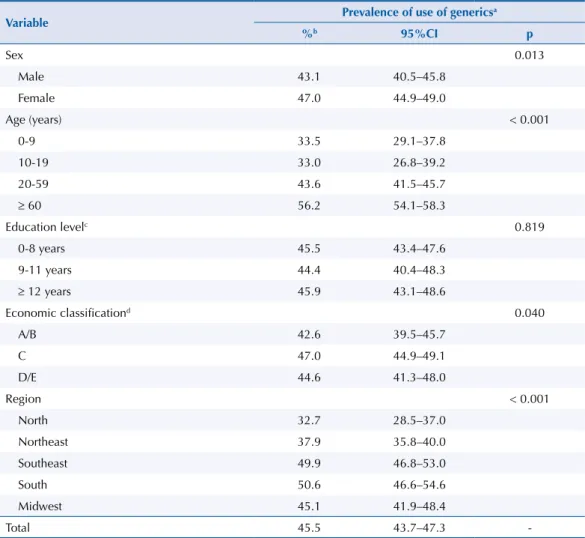This screenshot has height=538, width=585.
Task: Select the '≥ 12 years' education label
Action: click(x=44, y=292)
